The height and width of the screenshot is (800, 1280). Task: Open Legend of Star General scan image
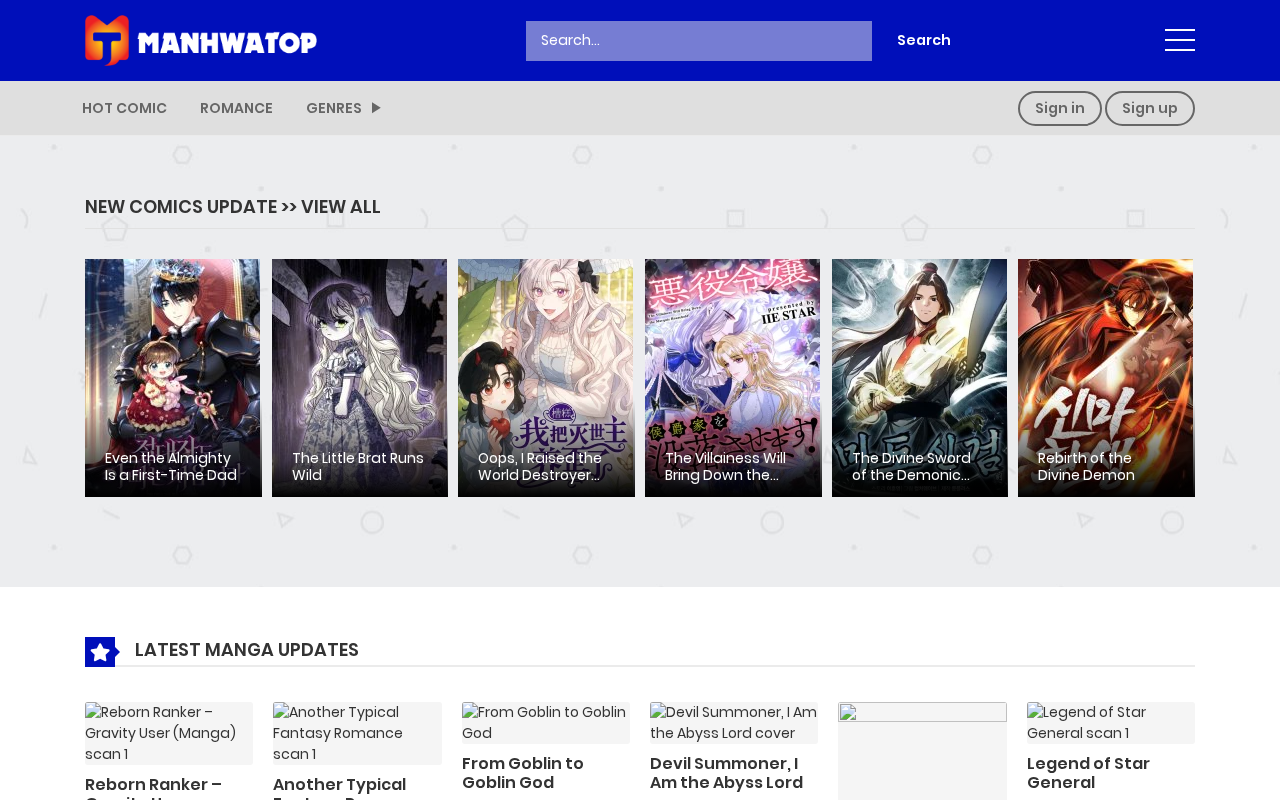coord(1111,723)
